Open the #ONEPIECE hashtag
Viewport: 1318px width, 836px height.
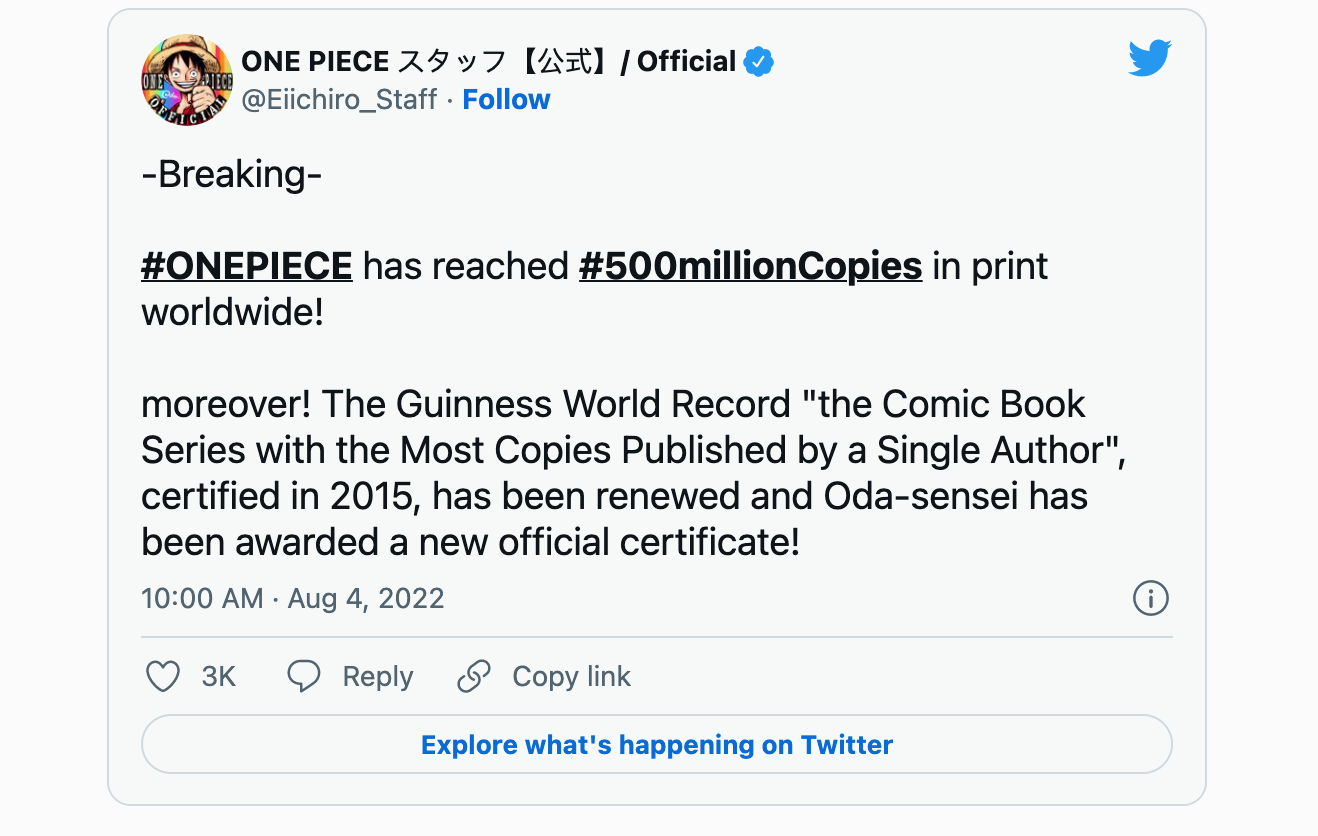246,266
